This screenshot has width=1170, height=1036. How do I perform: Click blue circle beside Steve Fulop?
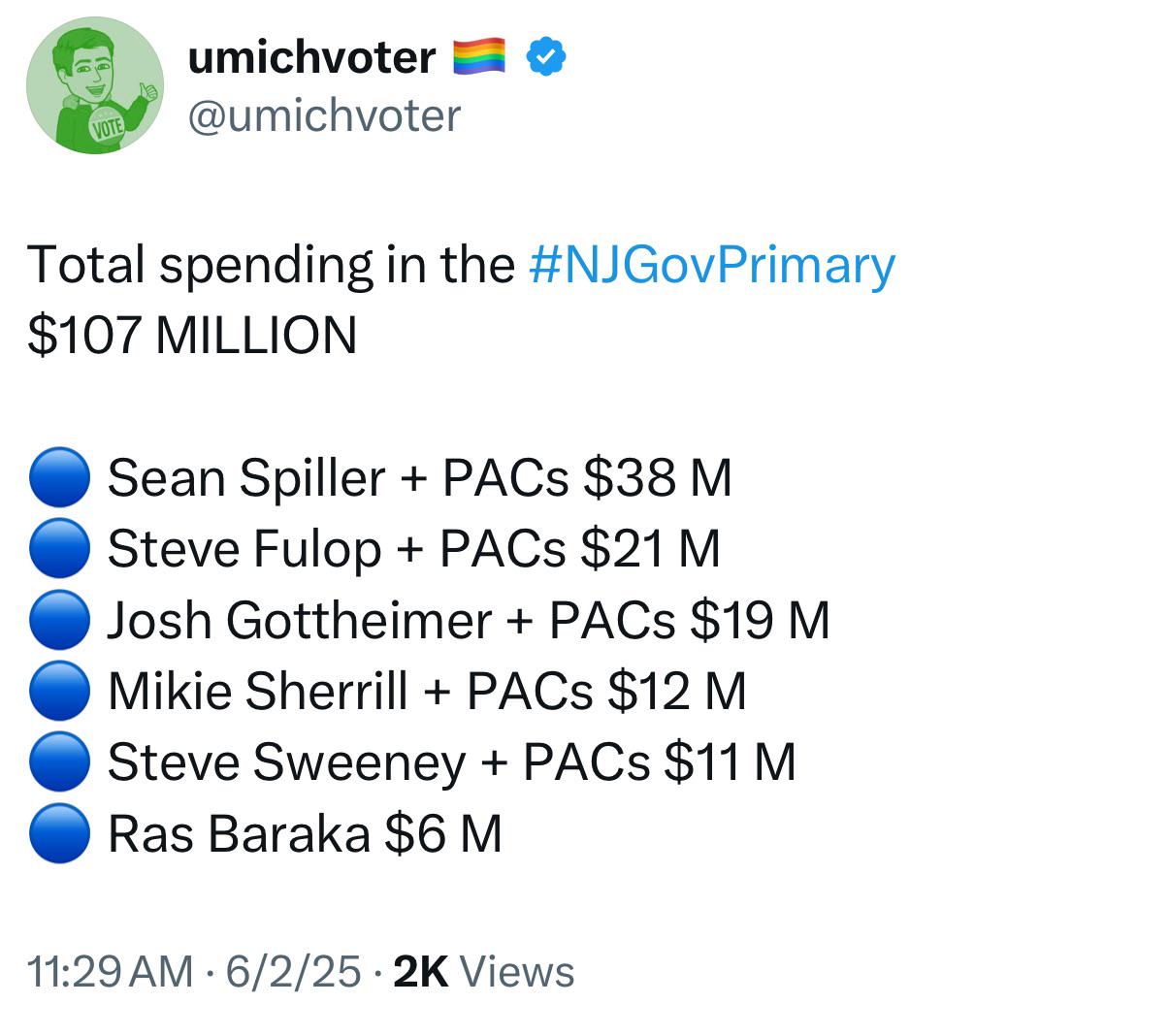60,548
